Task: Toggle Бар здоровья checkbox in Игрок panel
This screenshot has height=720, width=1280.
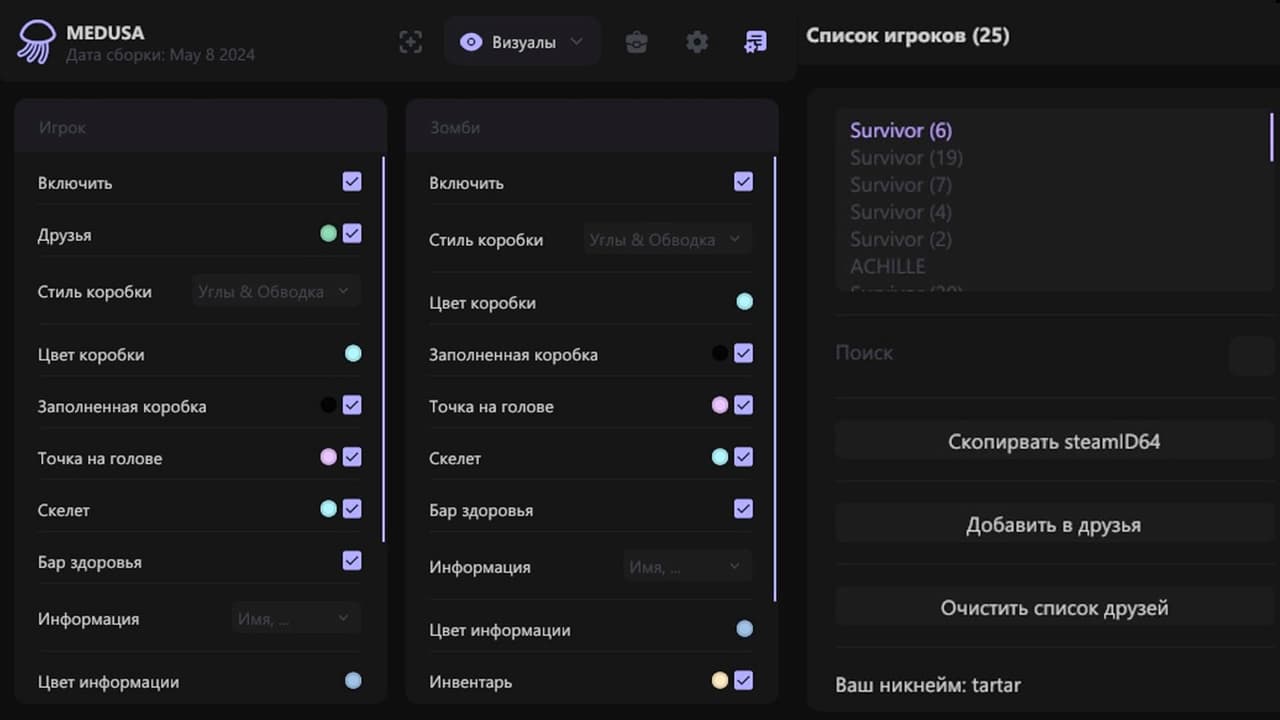Action: pyautogui.click(x=352, y=560)
